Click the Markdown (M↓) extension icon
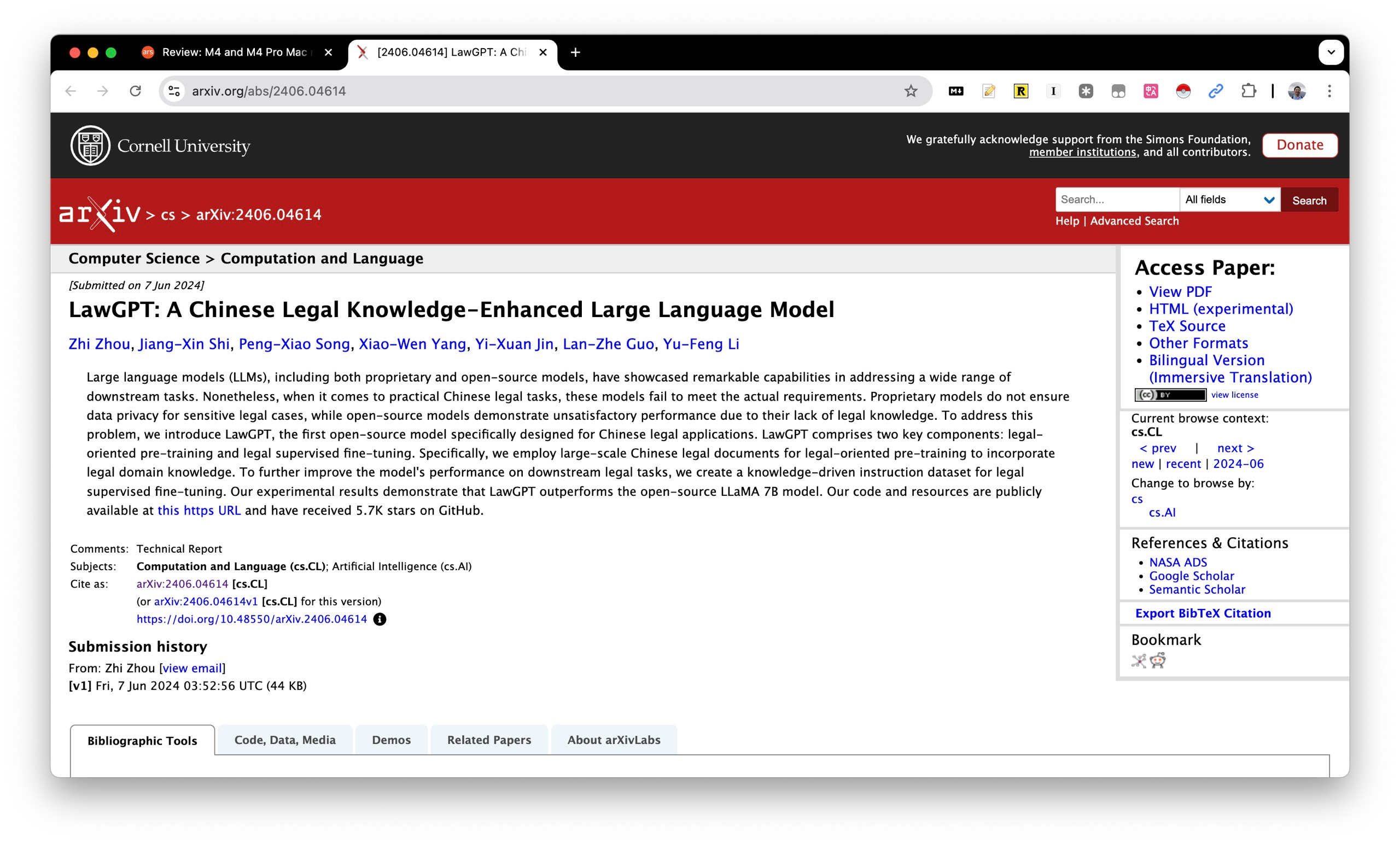Image resolution: width=1400 pixels, height=844 pixels. [x=956, y=91]
